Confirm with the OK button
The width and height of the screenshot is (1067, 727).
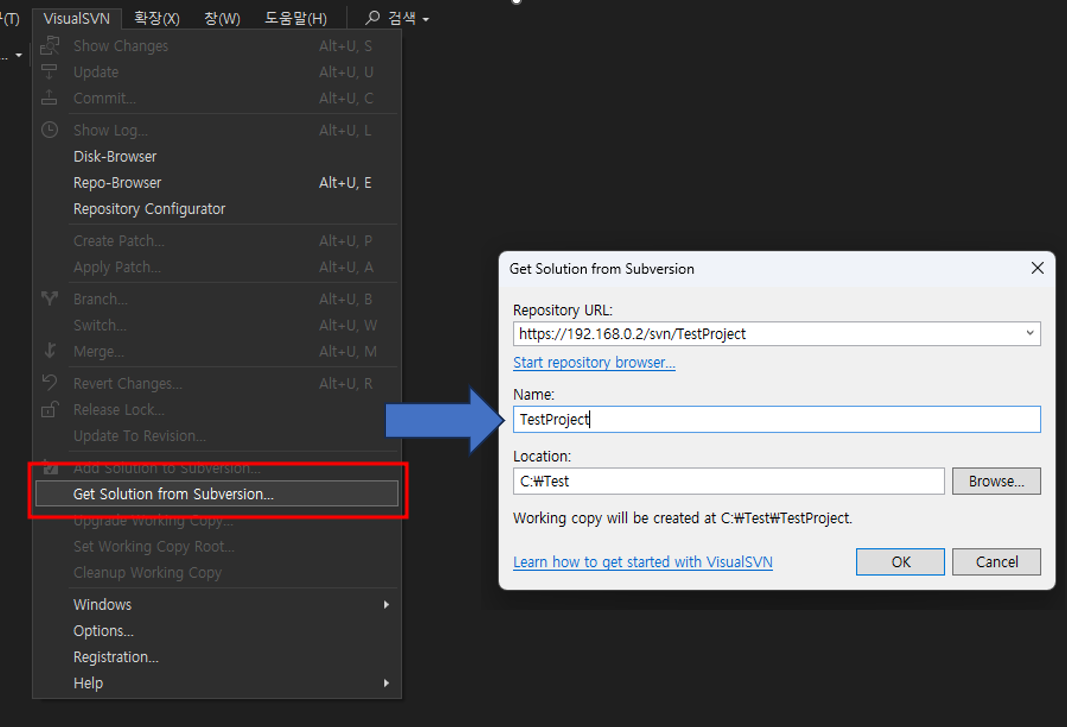tap(900, 562)
